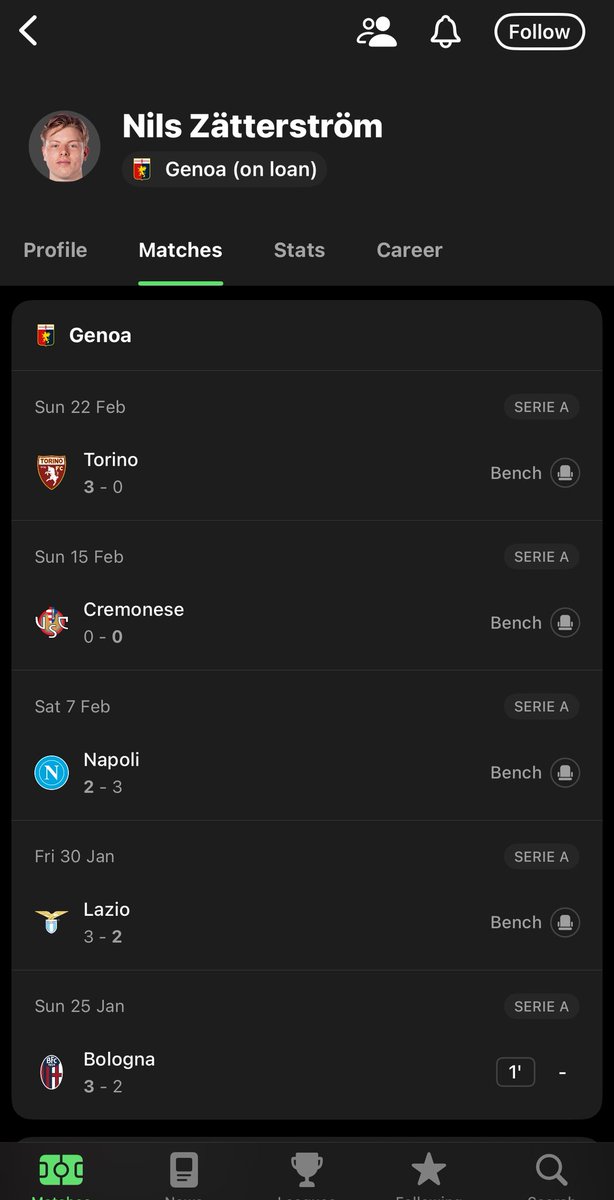614x1200 pixels.
Task: Tap the bench seat icon for Lazio match
Action: tap(565, 923)
